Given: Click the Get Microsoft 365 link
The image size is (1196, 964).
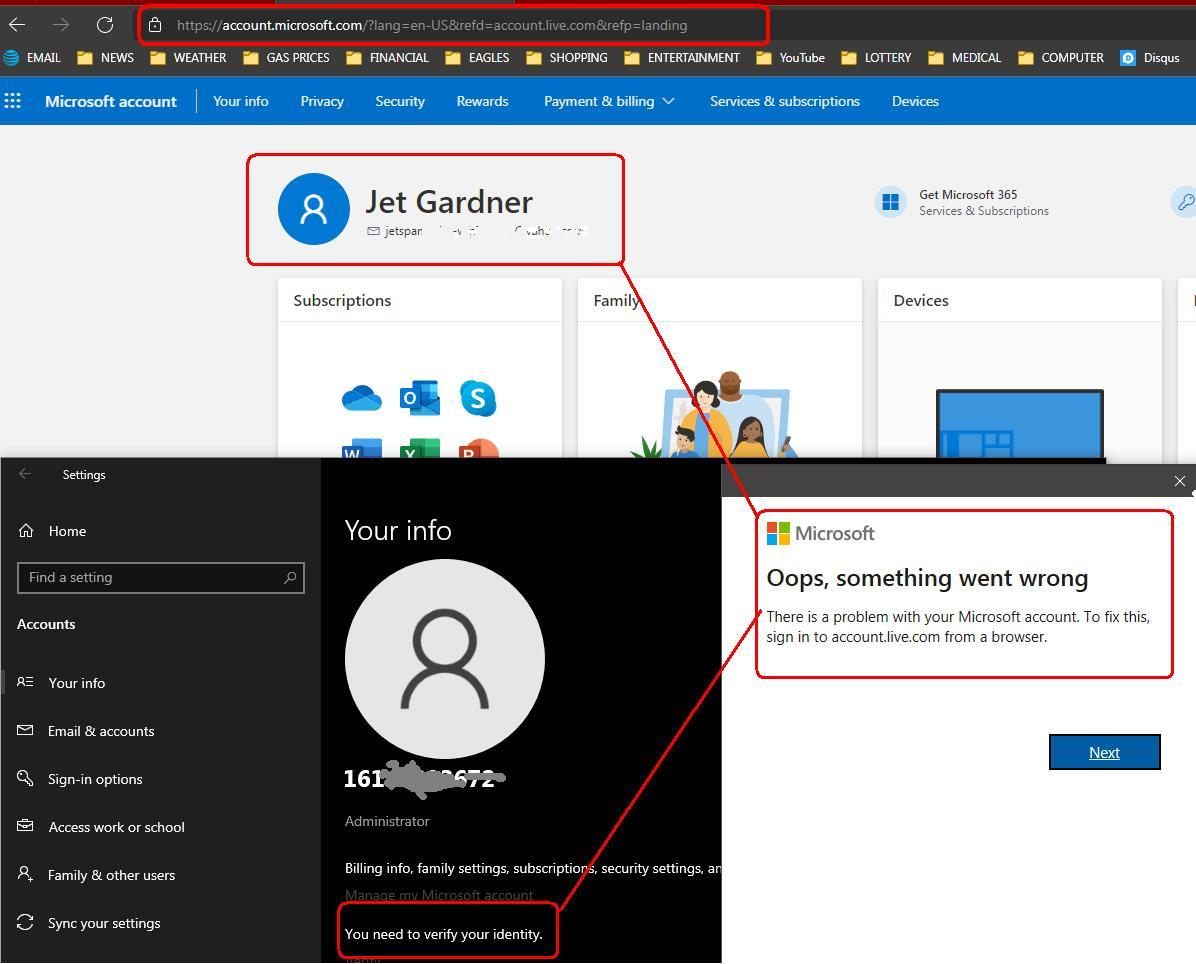Looking at the screenshot, I should tap(968, 194).
